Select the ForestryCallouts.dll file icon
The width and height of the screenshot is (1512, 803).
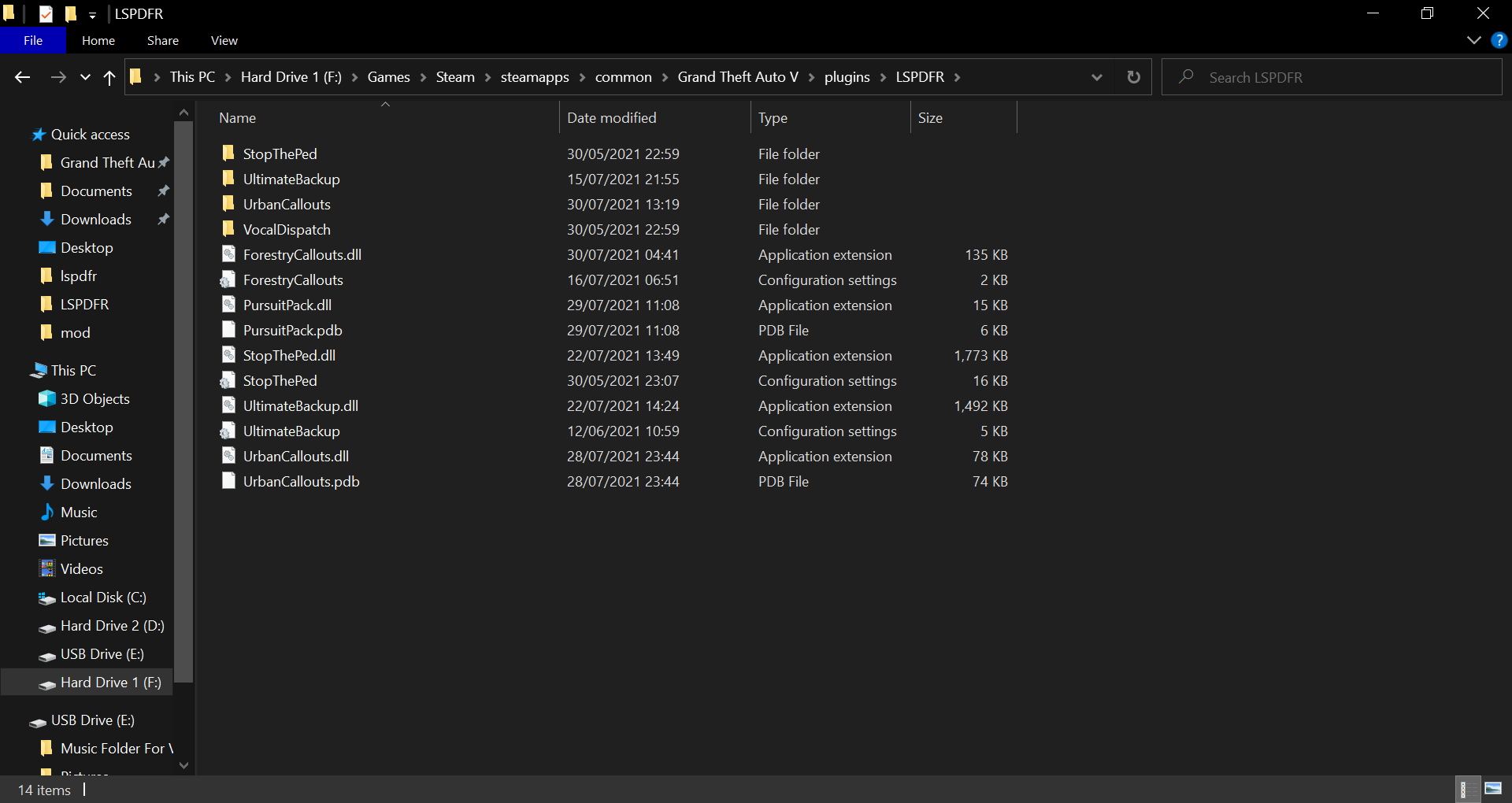click(x=228, y=254)
